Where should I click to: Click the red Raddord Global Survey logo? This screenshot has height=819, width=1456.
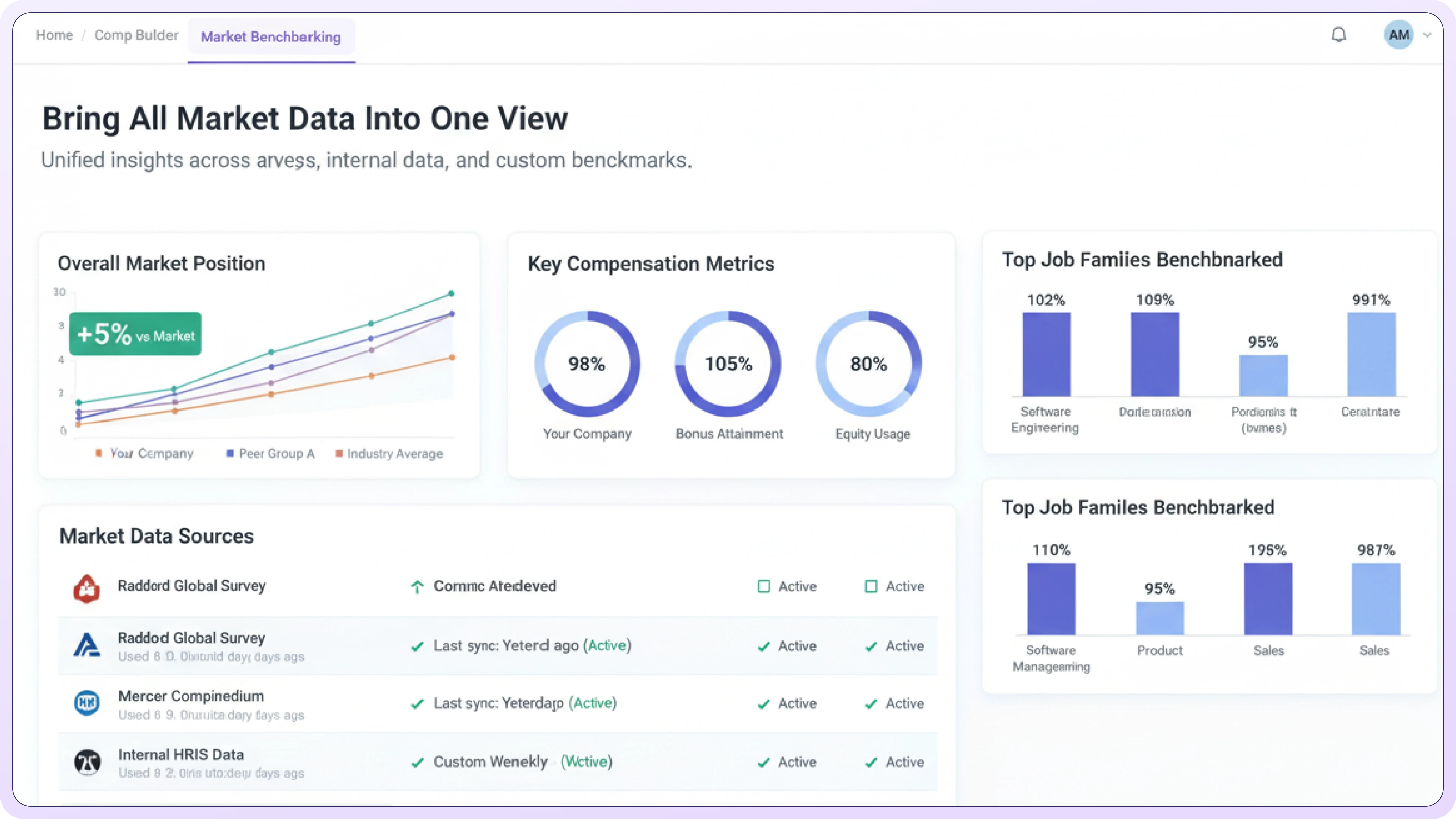(87, 588)
